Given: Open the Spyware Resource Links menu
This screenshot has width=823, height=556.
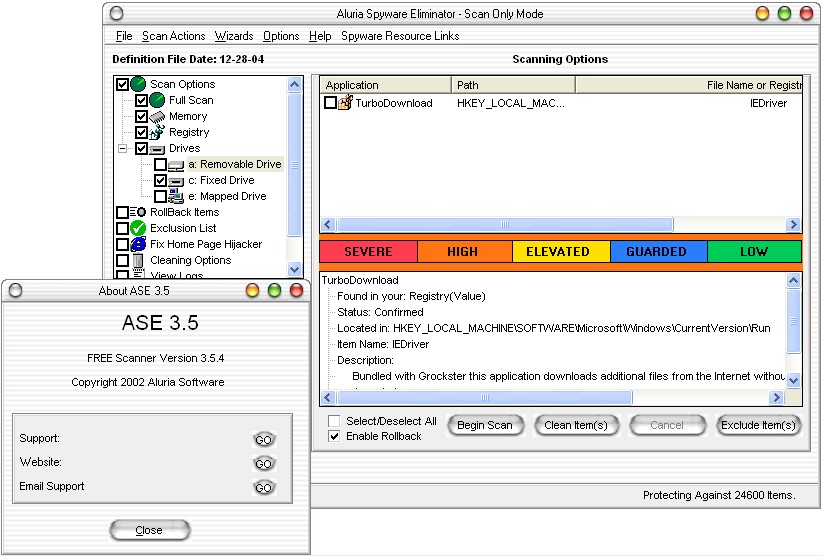Looking at the screenshot, I should 400,36.
